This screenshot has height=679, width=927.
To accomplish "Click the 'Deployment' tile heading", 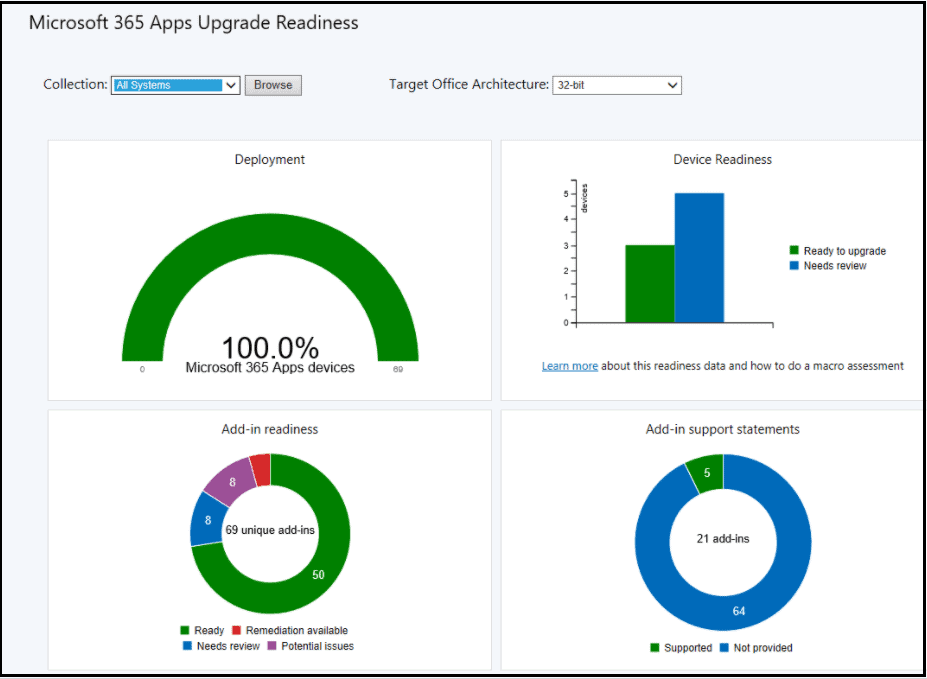I will click(270, 160).
